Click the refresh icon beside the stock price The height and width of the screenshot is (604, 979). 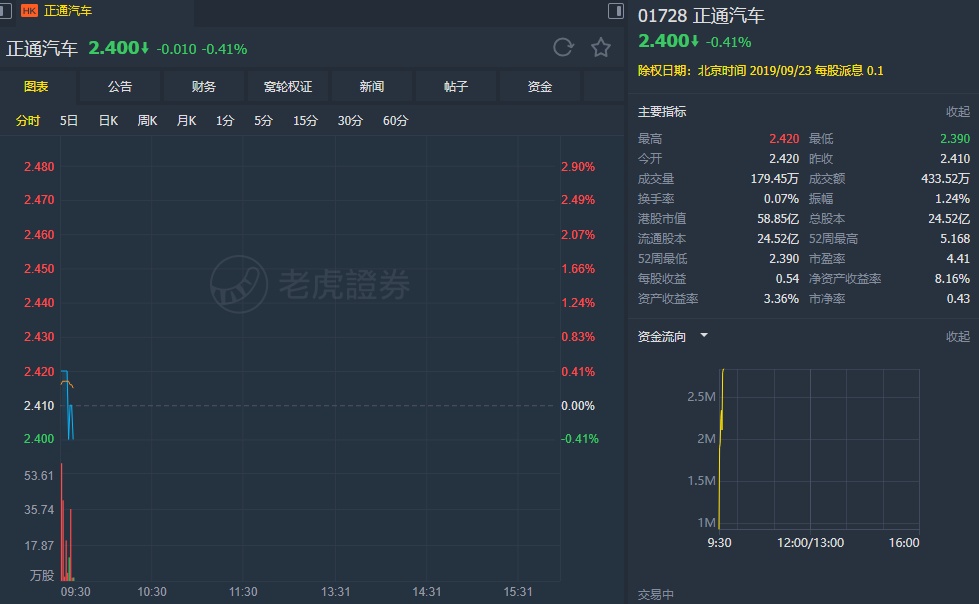click(x=563, y=47)
